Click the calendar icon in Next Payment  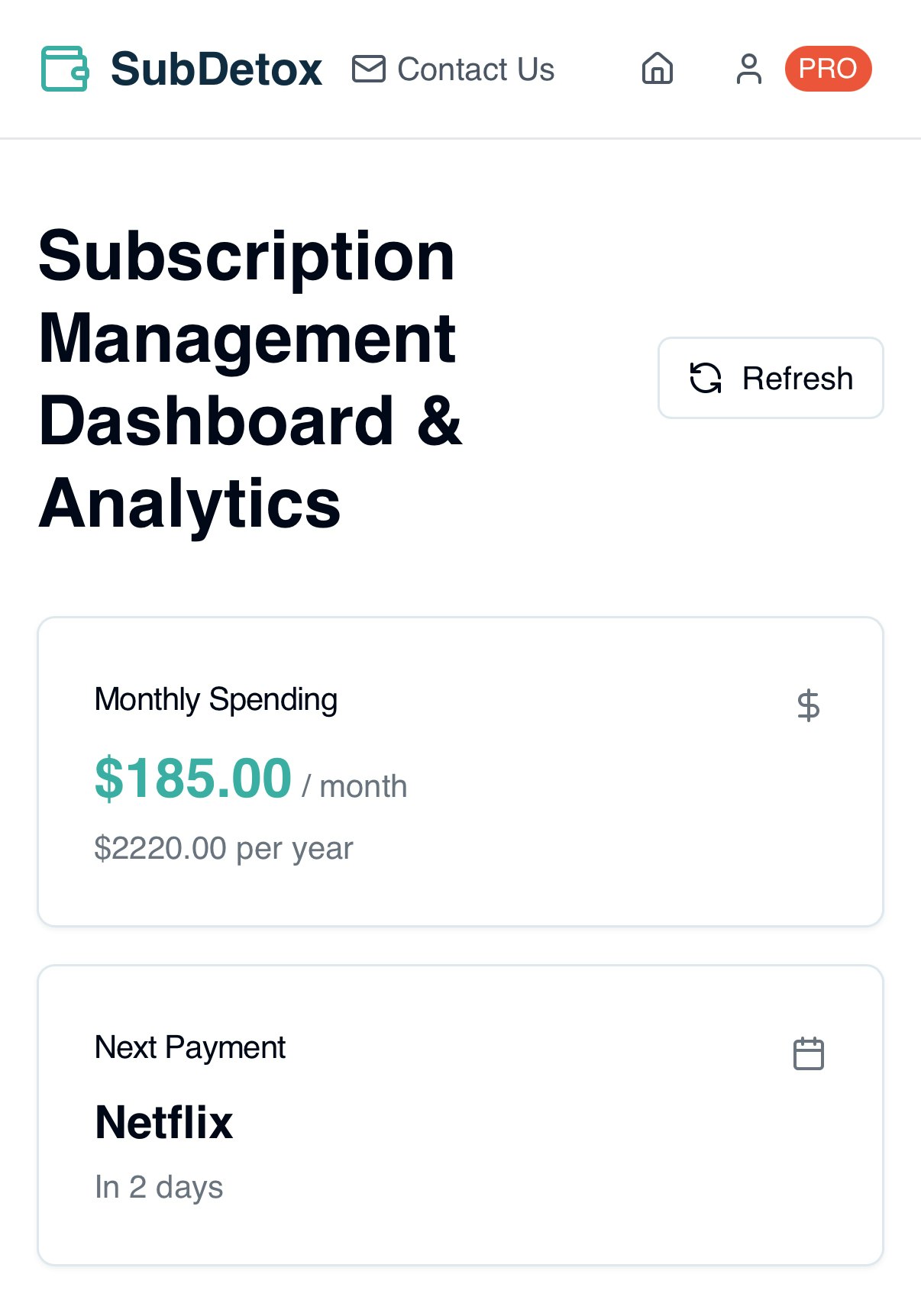[x=808, y=1053]
